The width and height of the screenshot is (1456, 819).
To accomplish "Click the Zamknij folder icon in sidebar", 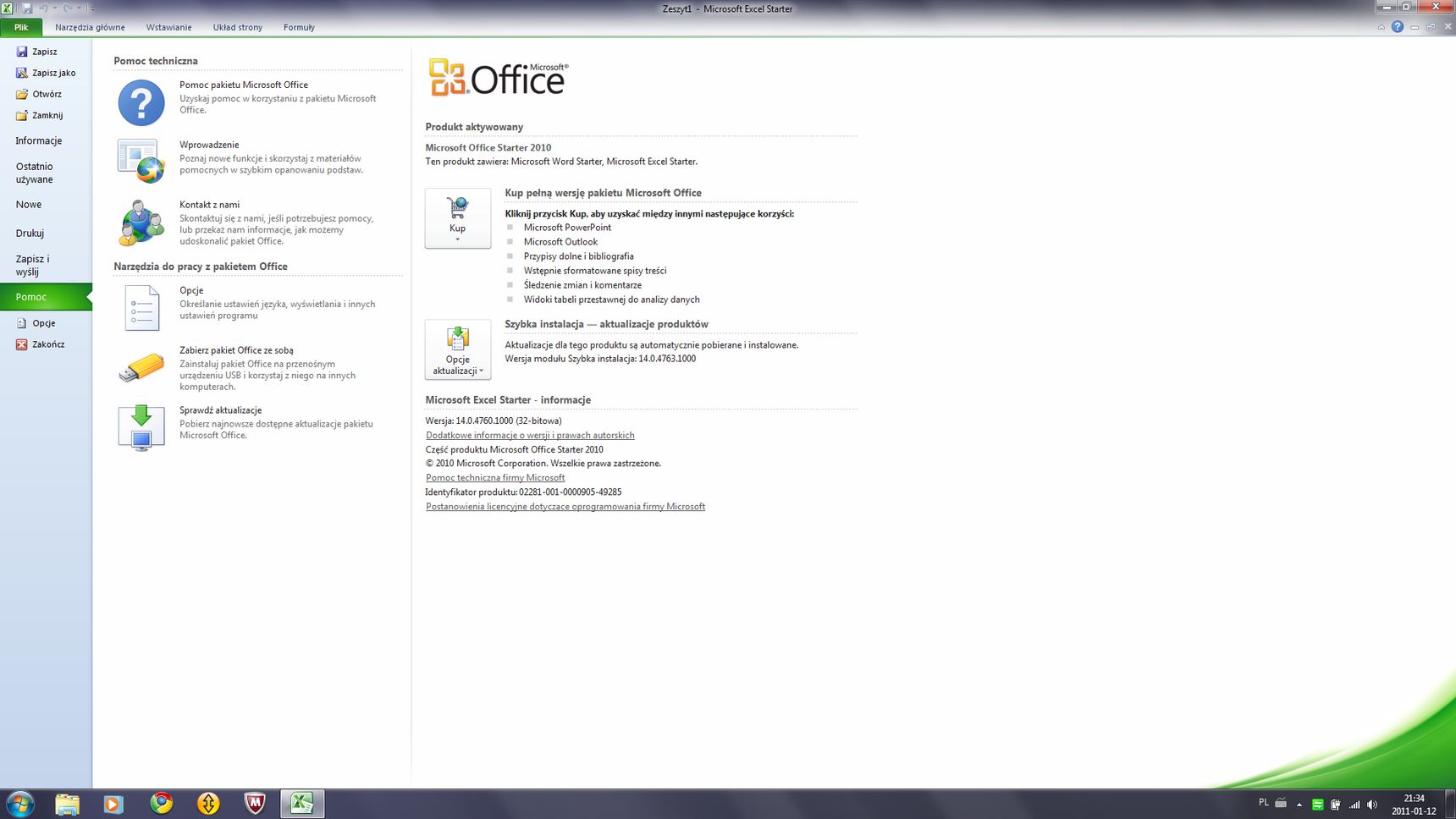I will point(22,115).
